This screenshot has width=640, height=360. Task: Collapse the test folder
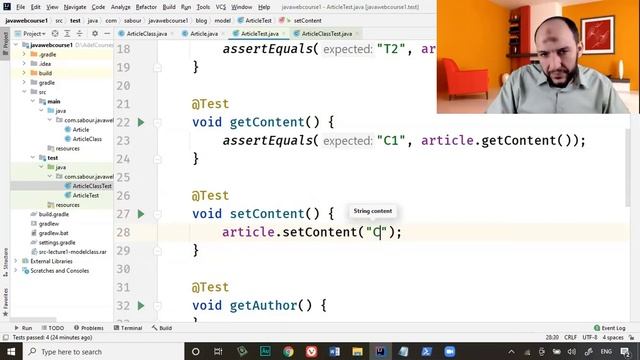[x=33, y=158]
